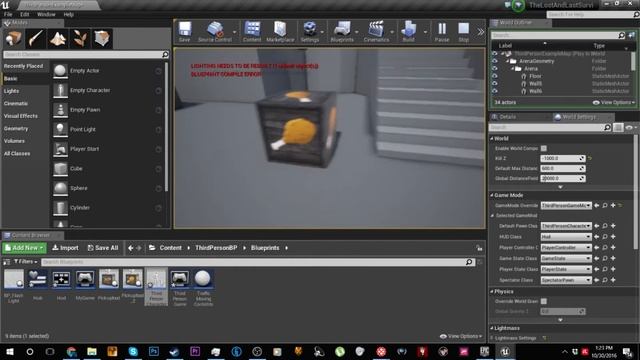Navigate to ThirdPersonBP breadcrumb
The image size is (640, 360).
pyautogui.click(x=216, y=248)
